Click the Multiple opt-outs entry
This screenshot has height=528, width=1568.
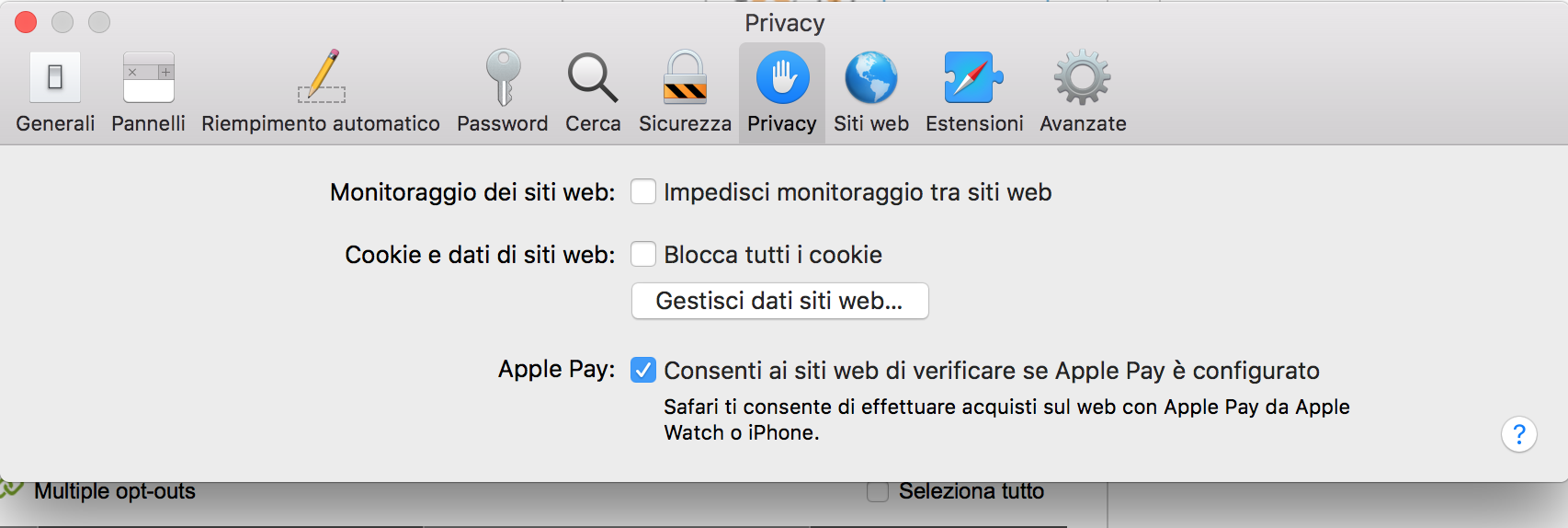tap(115, 491)
